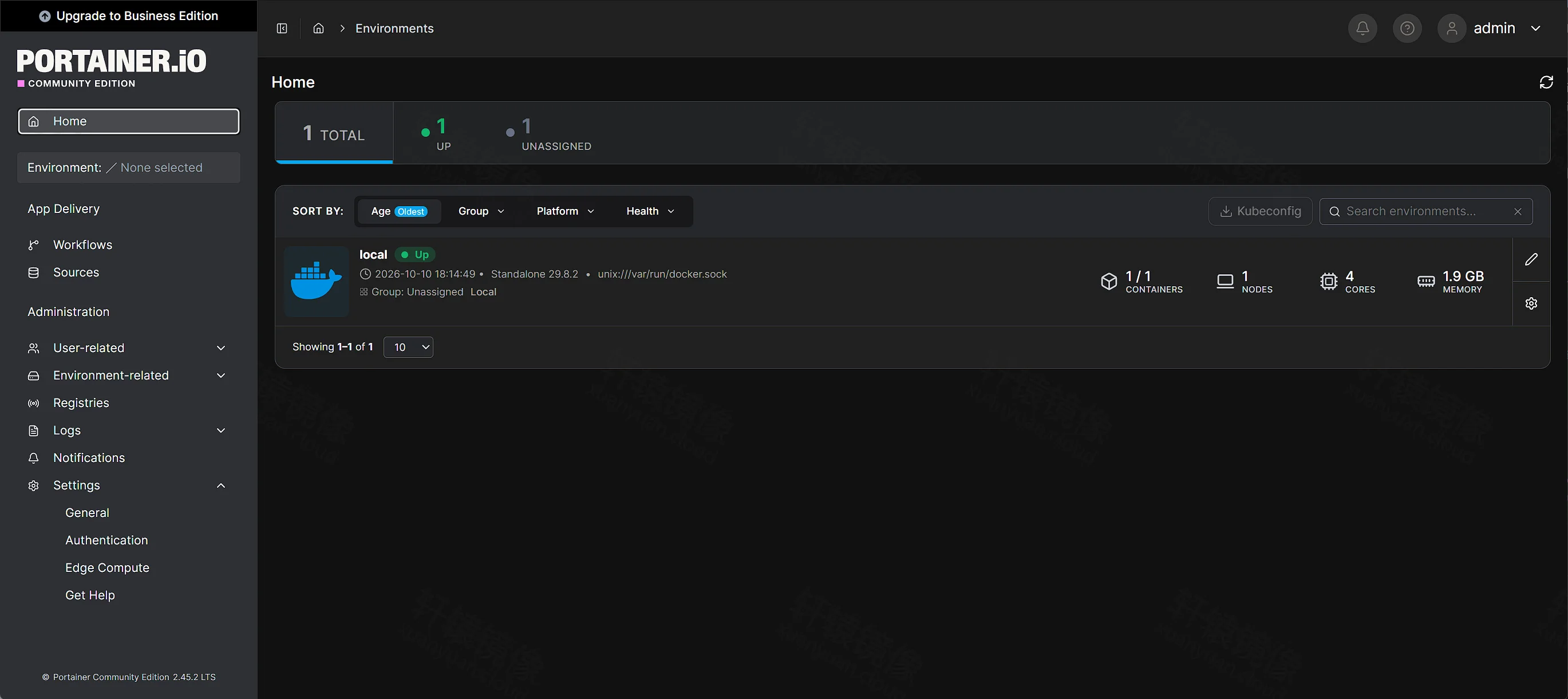Collapse the sidebar with the panel icon

(x=282, y=28)
